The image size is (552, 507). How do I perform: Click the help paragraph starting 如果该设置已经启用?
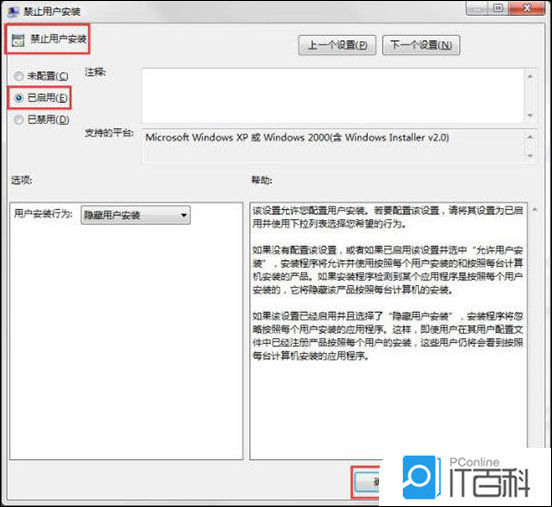click(x=388, y=336)
